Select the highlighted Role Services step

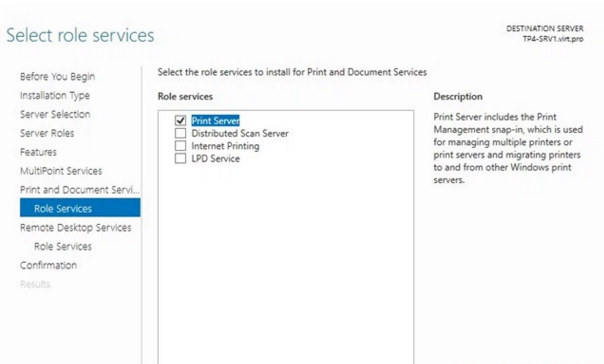pyautogui.click(x=80, y=208)
